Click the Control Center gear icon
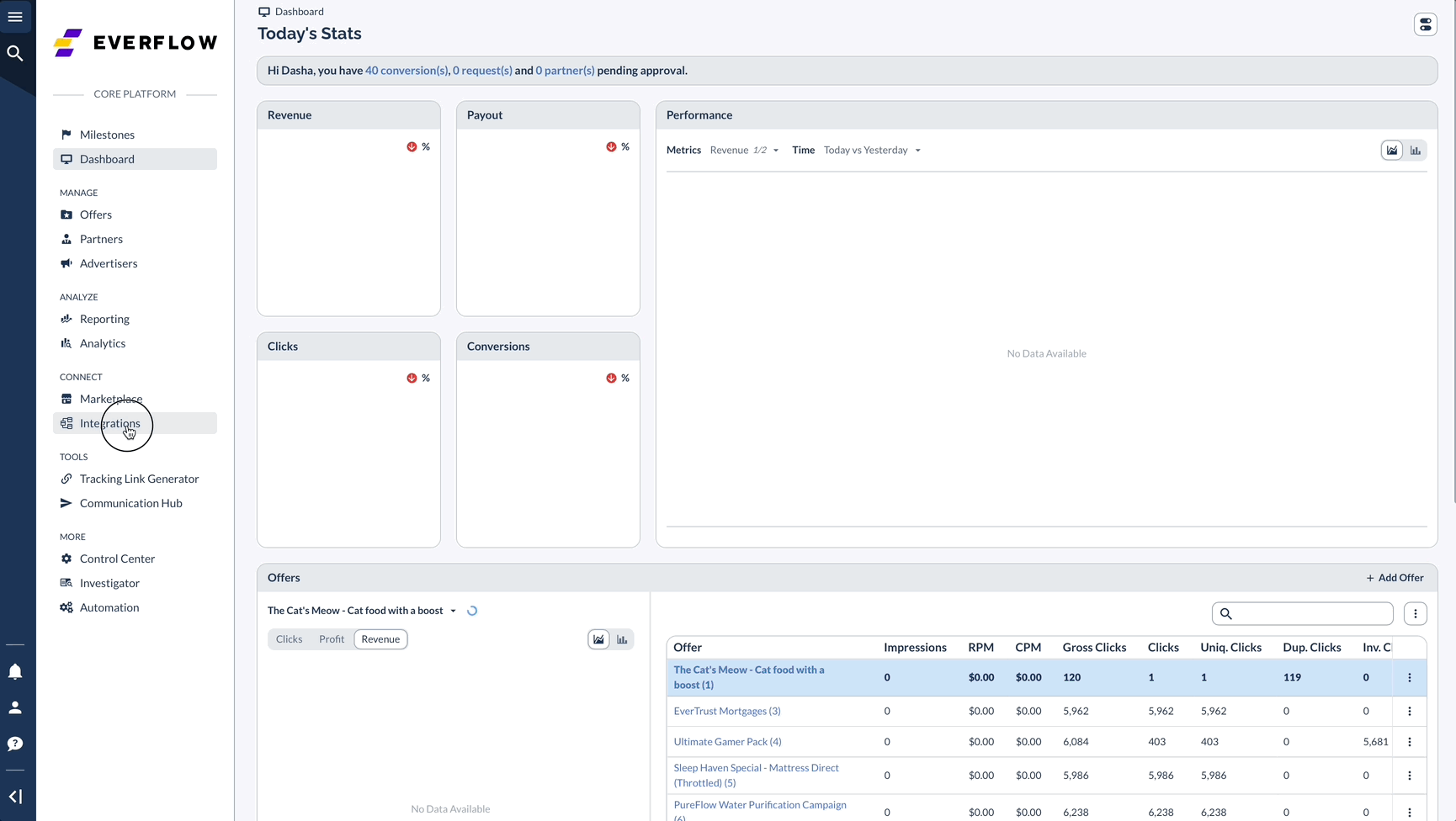Screen dimensions: 1456x821 tap(66, 559)
